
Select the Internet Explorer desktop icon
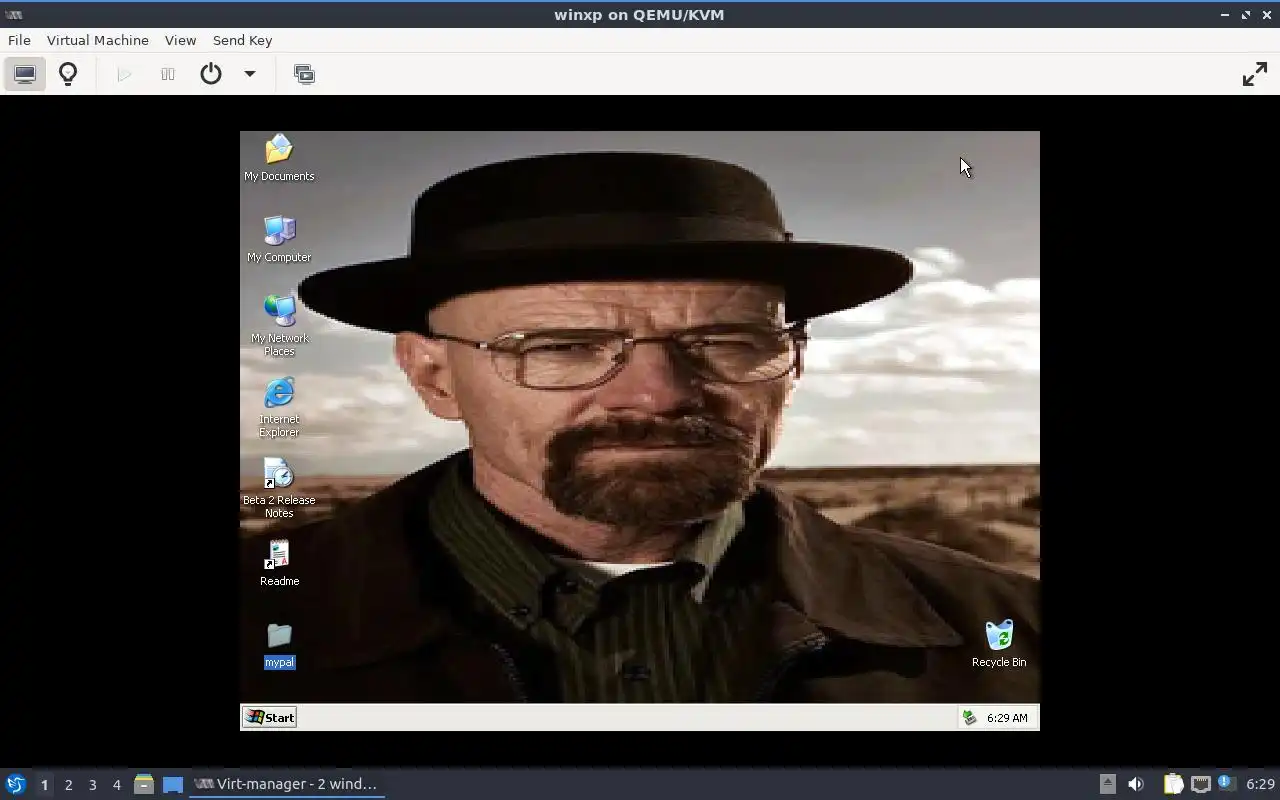pyautogui.click(x=279, y=408)
